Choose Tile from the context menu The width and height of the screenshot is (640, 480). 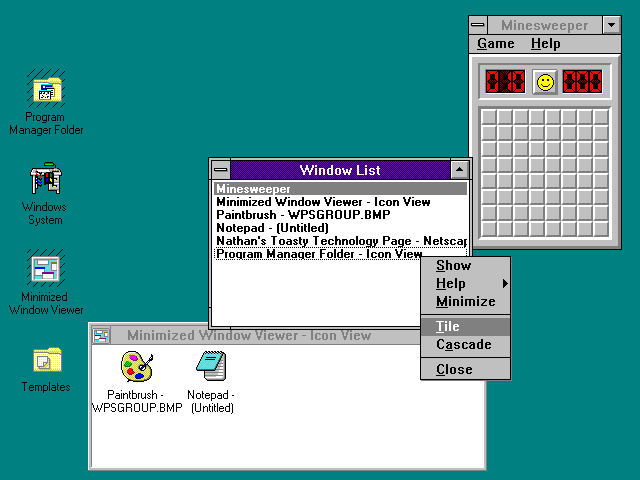(x=465, y=327)
